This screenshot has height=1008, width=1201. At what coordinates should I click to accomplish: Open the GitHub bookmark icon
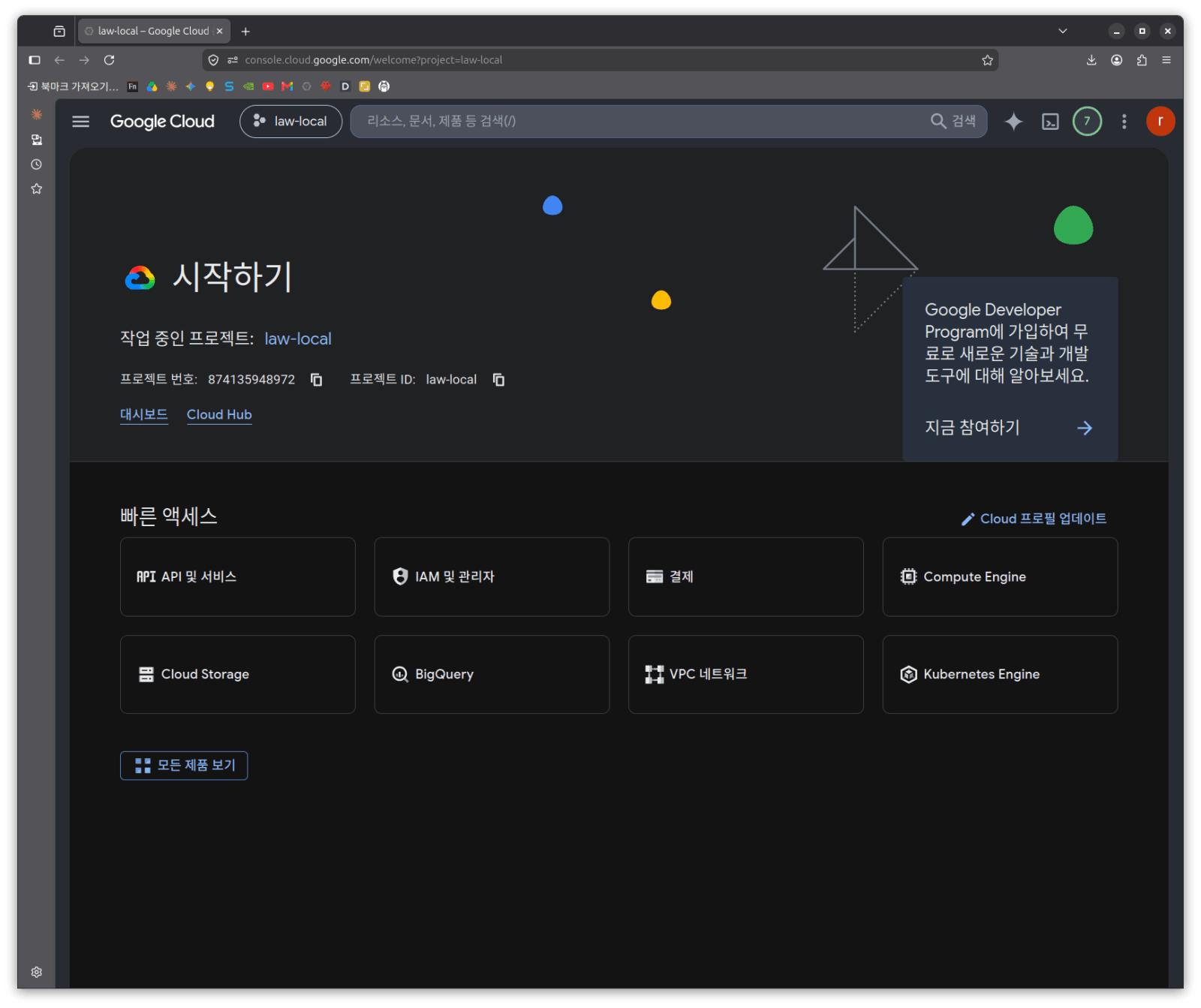point(384,86)
